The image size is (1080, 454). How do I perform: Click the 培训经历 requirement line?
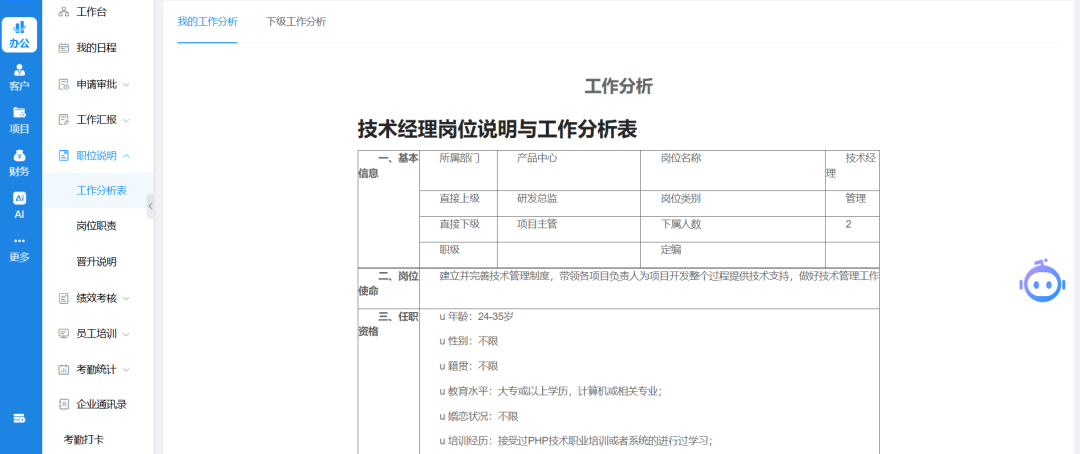576,441
